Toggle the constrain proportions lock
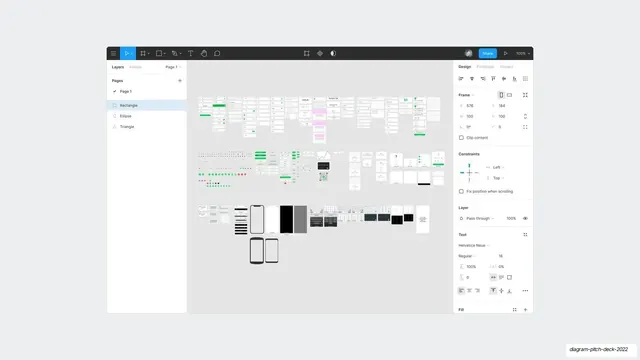The width and height of the screenshot is (640, 360). 525,116
